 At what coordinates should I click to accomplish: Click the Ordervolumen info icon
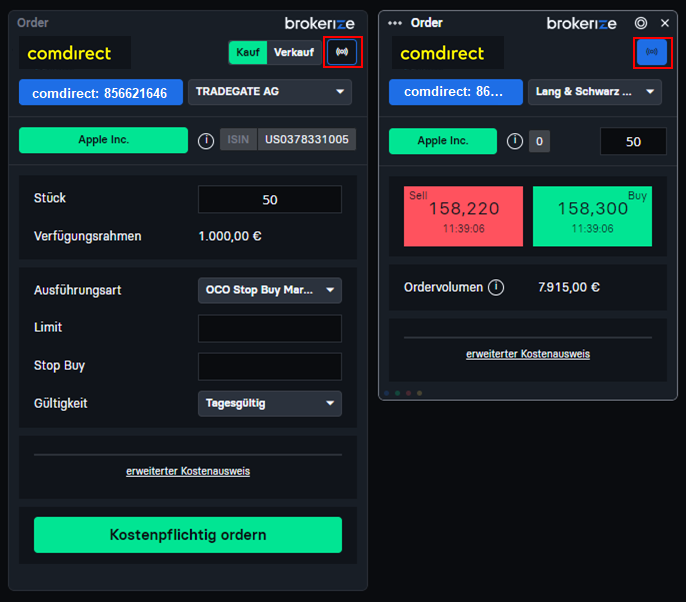click(496, 287)
